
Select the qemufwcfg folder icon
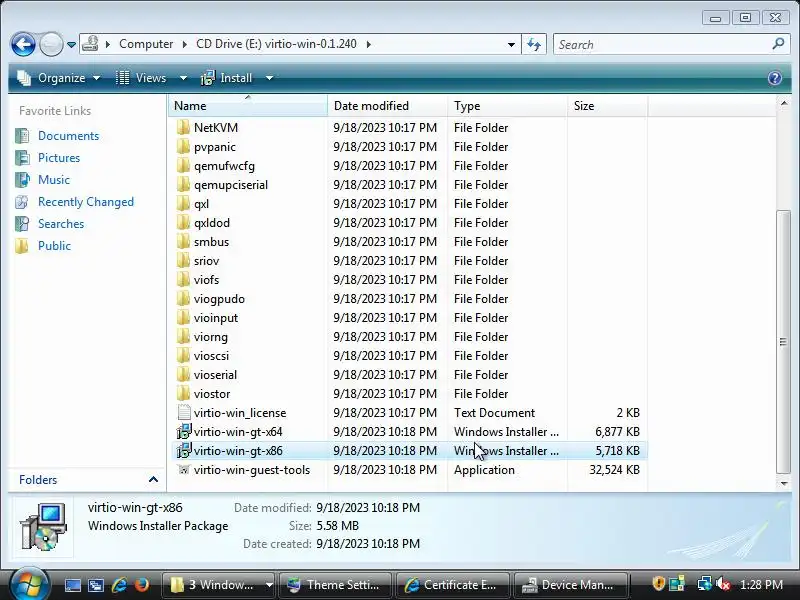point(183,165)
